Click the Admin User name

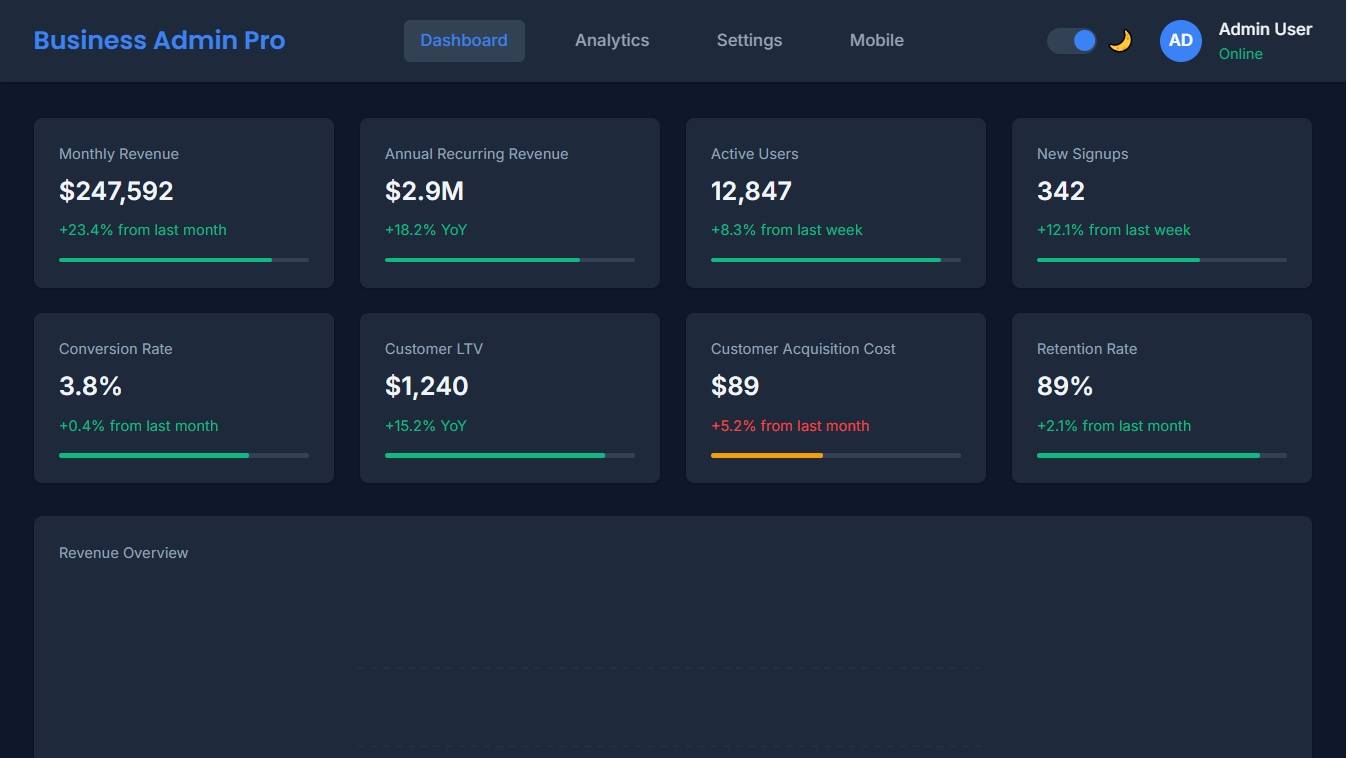(x=1265, y=29)
